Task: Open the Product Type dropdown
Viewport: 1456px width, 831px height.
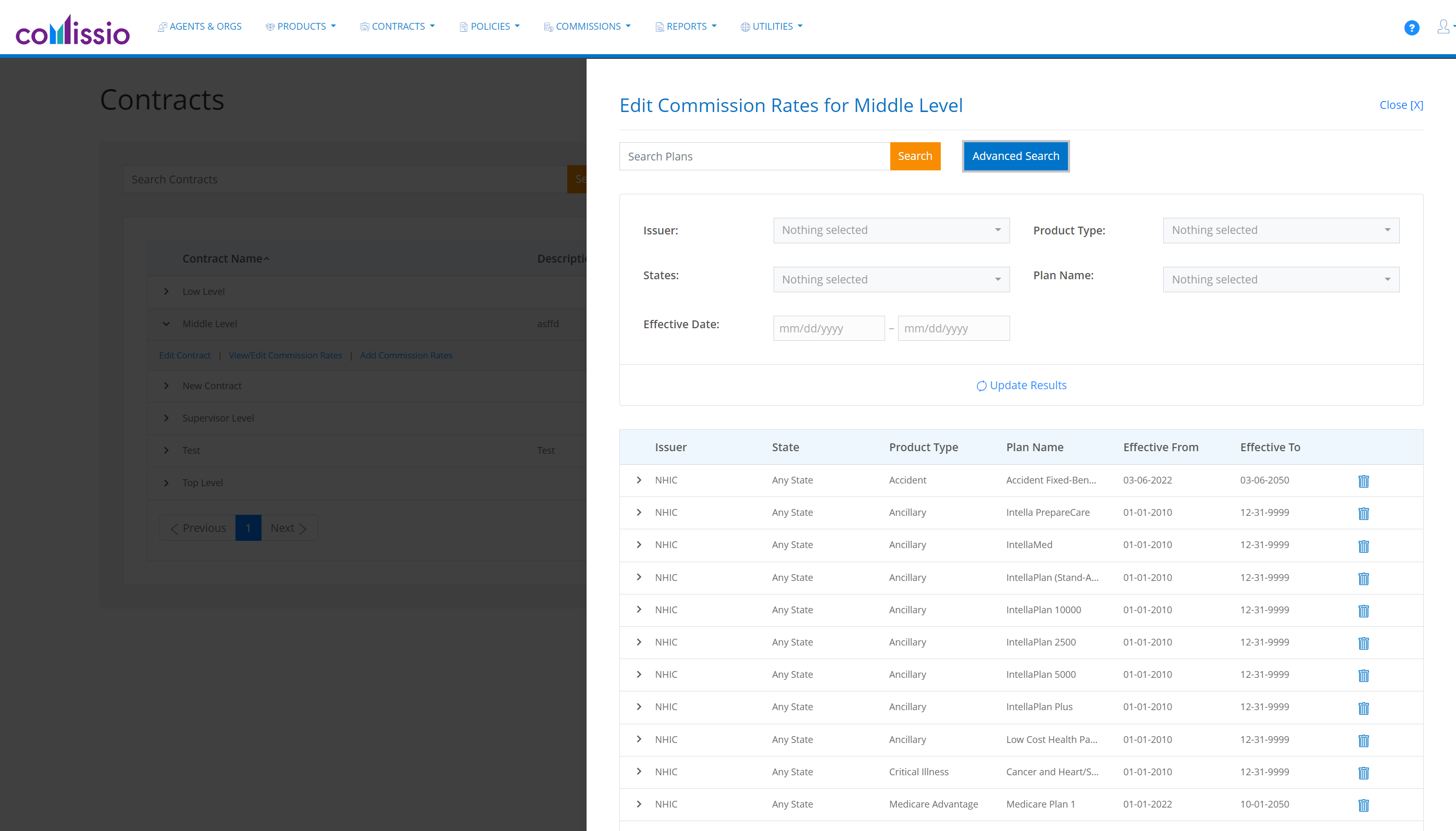Action: pos(1281,230)
